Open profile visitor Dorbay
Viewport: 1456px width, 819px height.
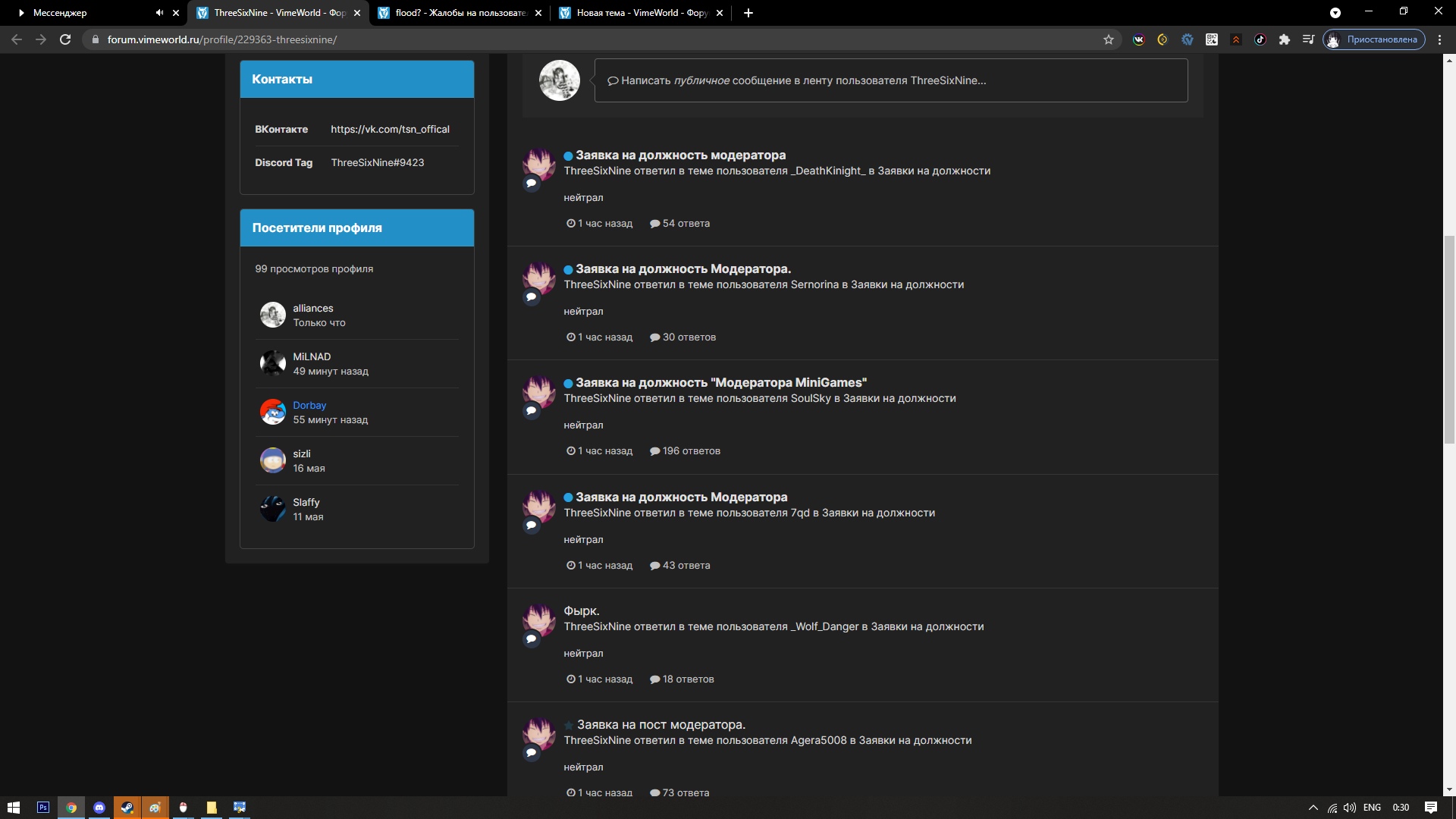(x=309, y=405)
